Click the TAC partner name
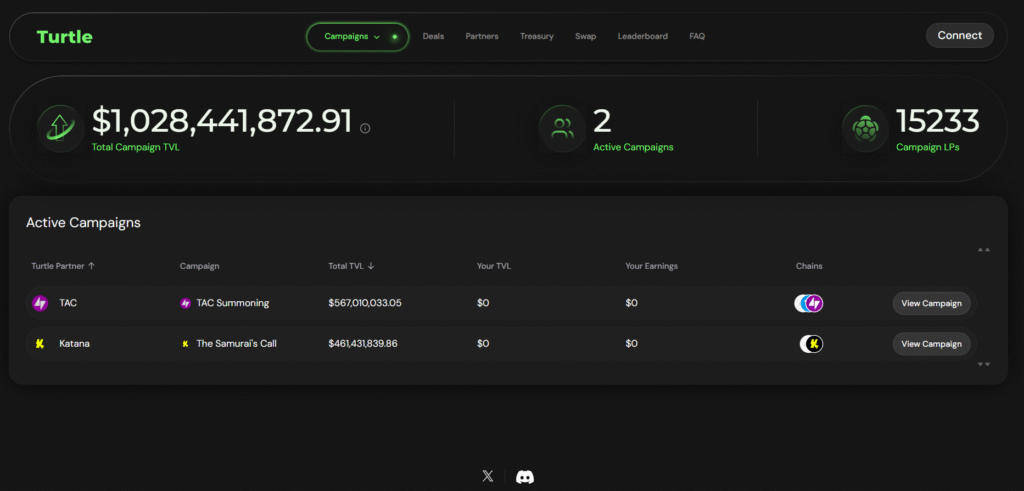This screenshot has width=1024, height=491. pos(68,303)
